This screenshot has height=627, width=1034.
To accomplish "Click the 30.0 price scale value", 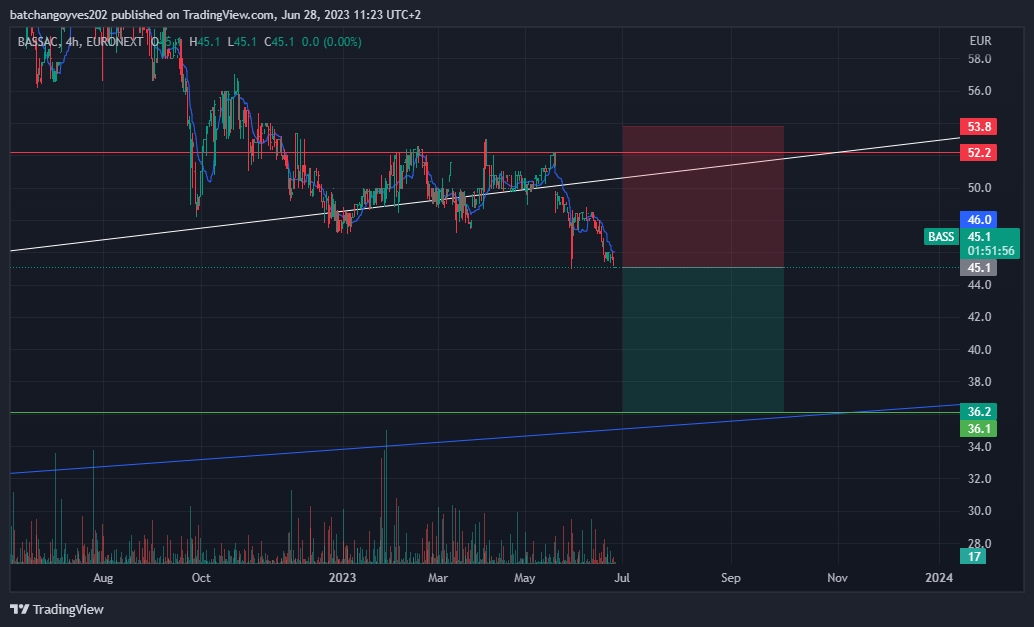I will (979, 511).
